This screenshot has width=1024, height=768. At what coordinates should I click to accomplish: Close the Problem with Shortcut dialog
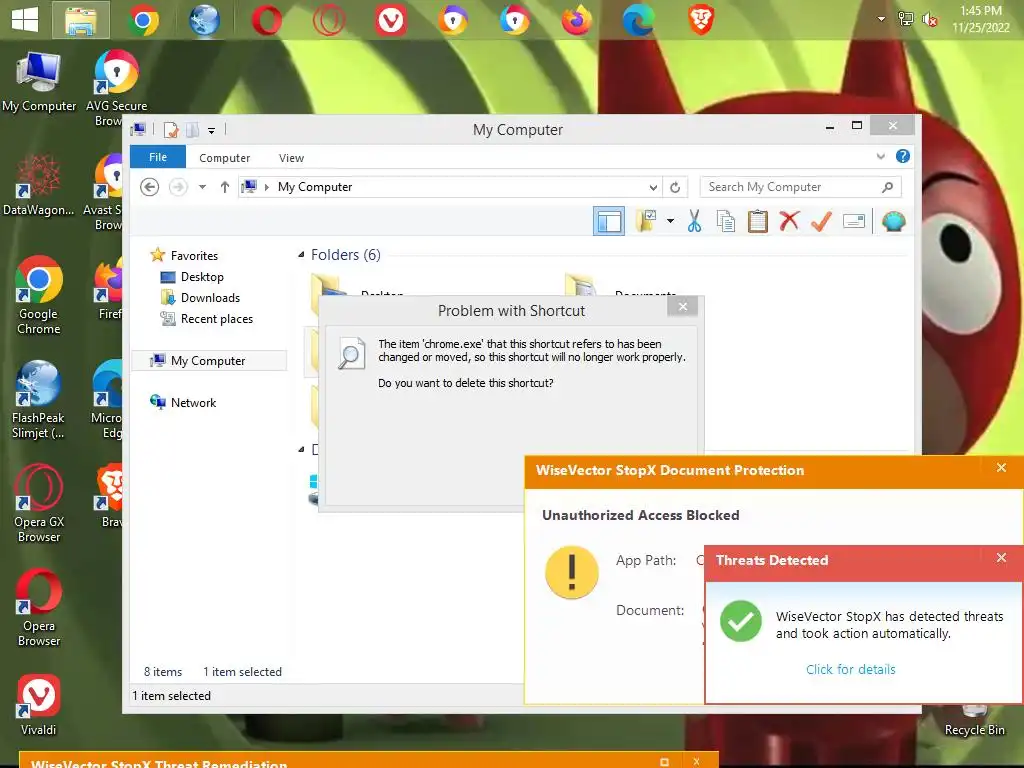(682, 307)
